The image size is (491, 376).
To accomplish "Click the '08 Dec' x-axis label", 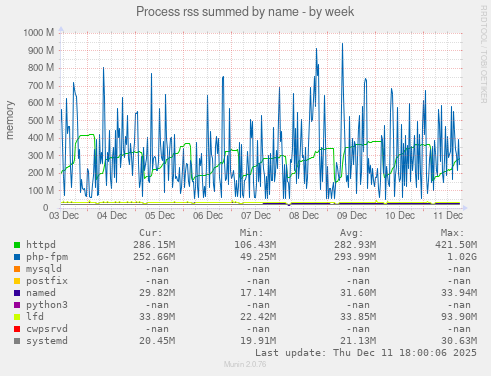I will [x=304, y=215].
